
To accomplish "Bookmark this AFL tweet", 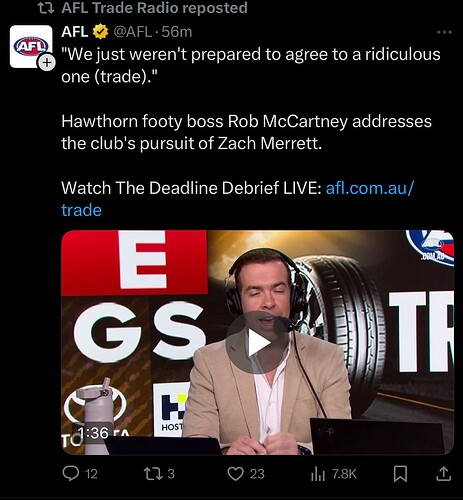I will pos(400,474).
